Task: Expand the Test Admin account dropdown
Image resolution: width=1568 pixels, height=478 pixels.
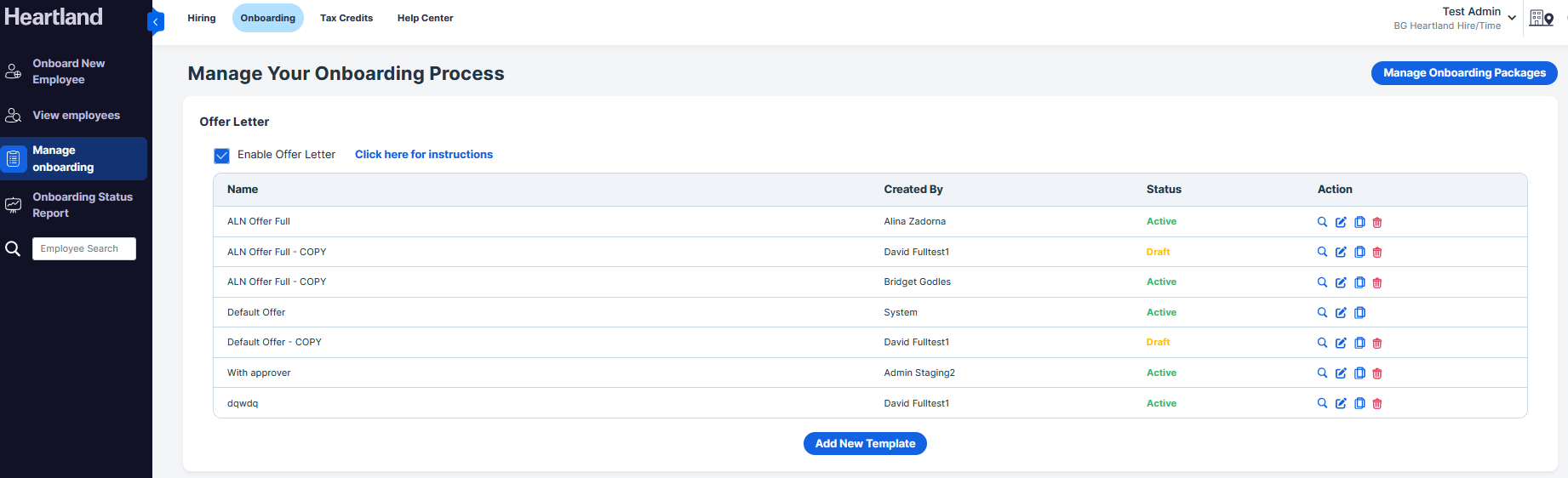Action: tap(1512, 18)
